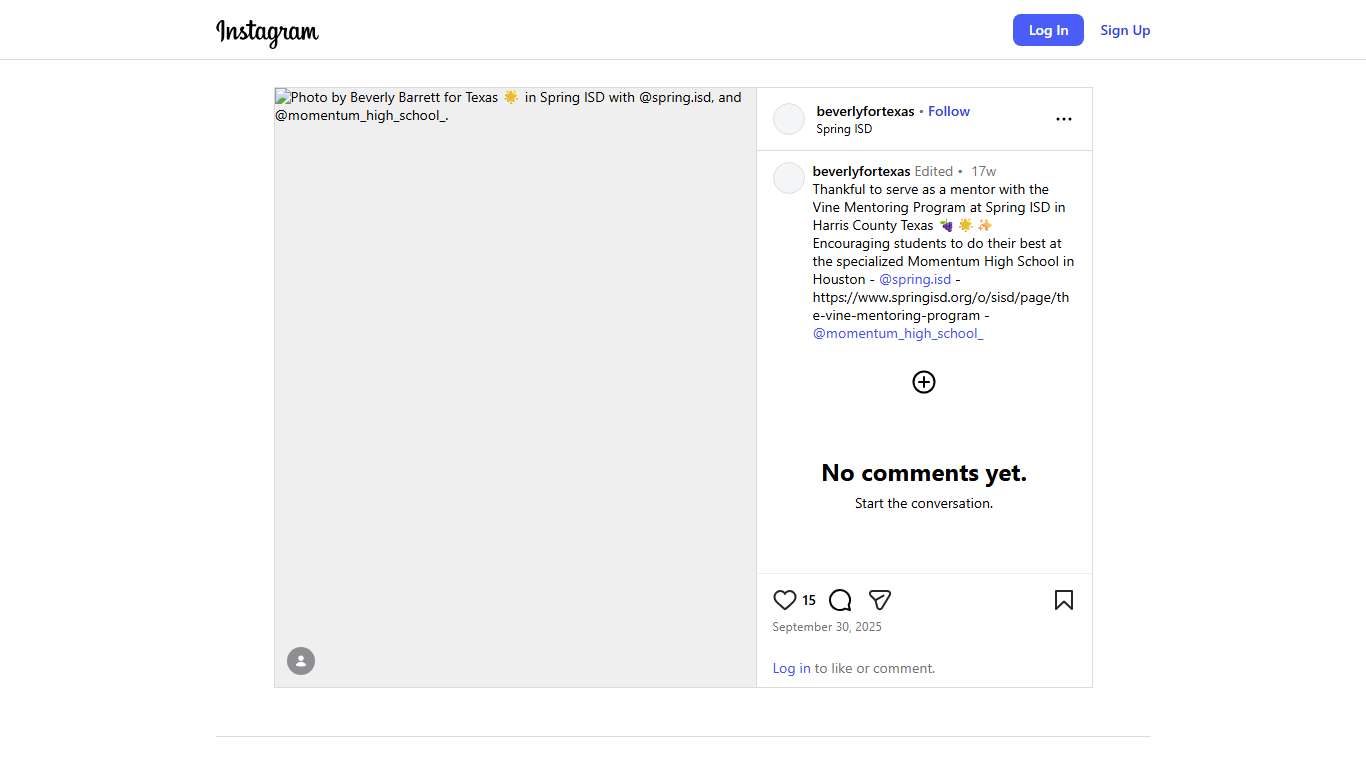Open the post photo by Beverly Barrett
The image size is (1366, 768).
point(515,387)
